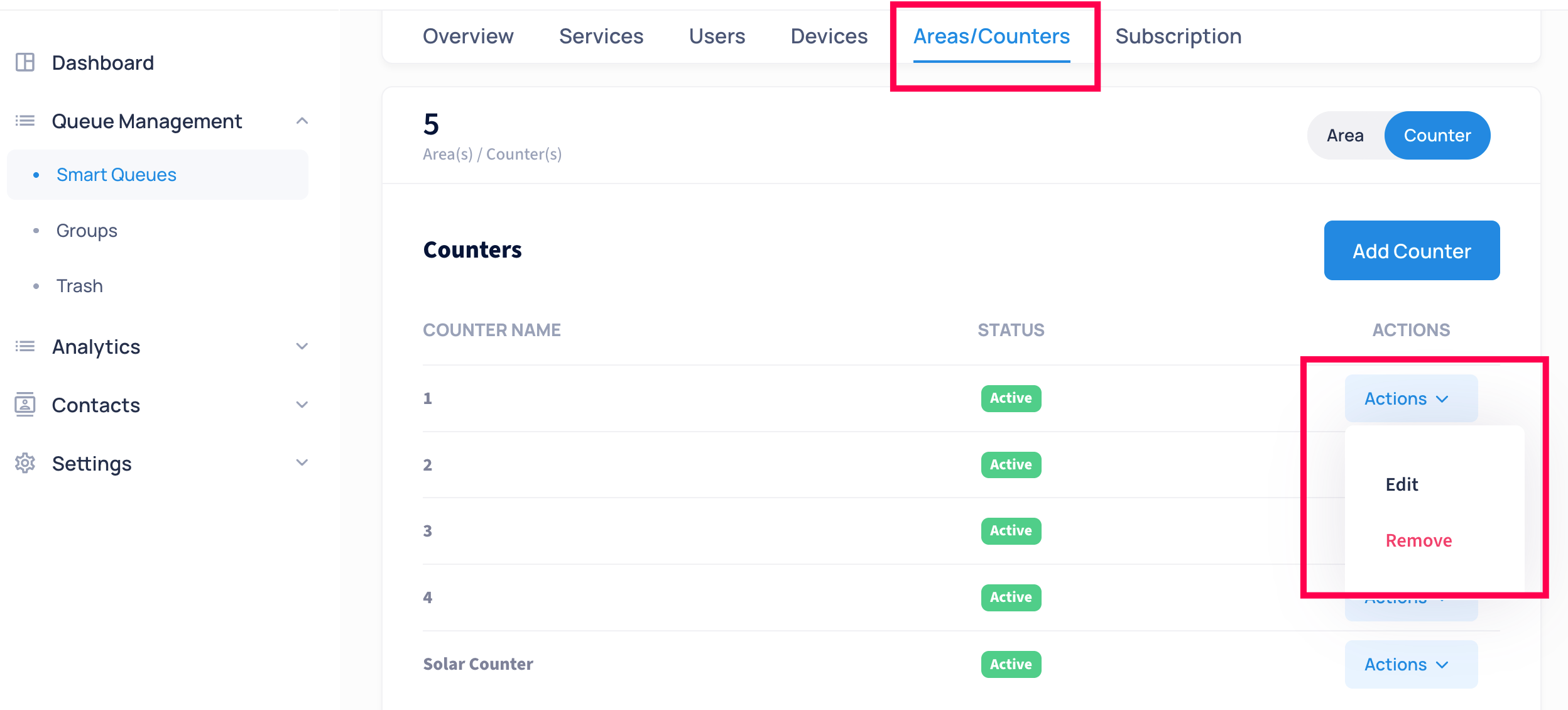This screenshot has height=710, width=1568.
Task: Click the Settings gear icon
Action: 25,463
